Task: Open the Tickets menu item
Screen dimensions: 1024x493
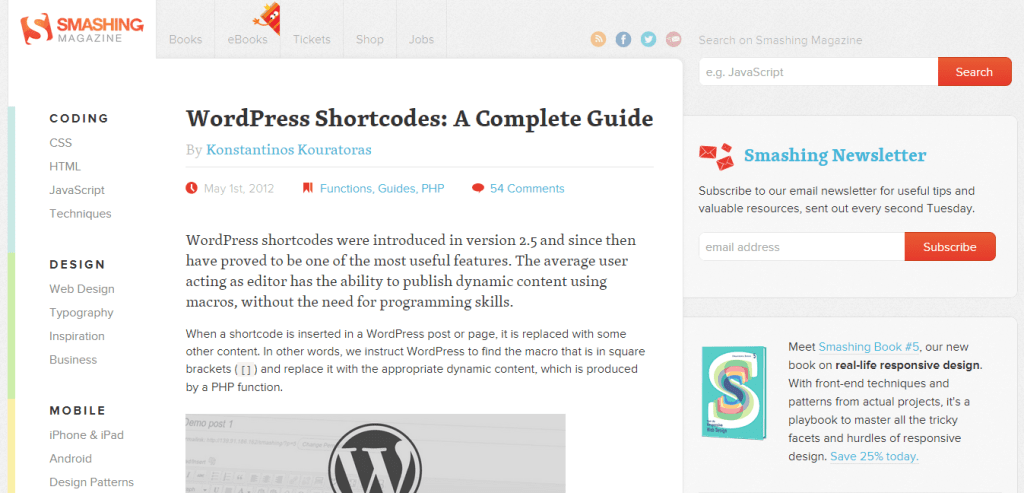Action: pos(312,39)
